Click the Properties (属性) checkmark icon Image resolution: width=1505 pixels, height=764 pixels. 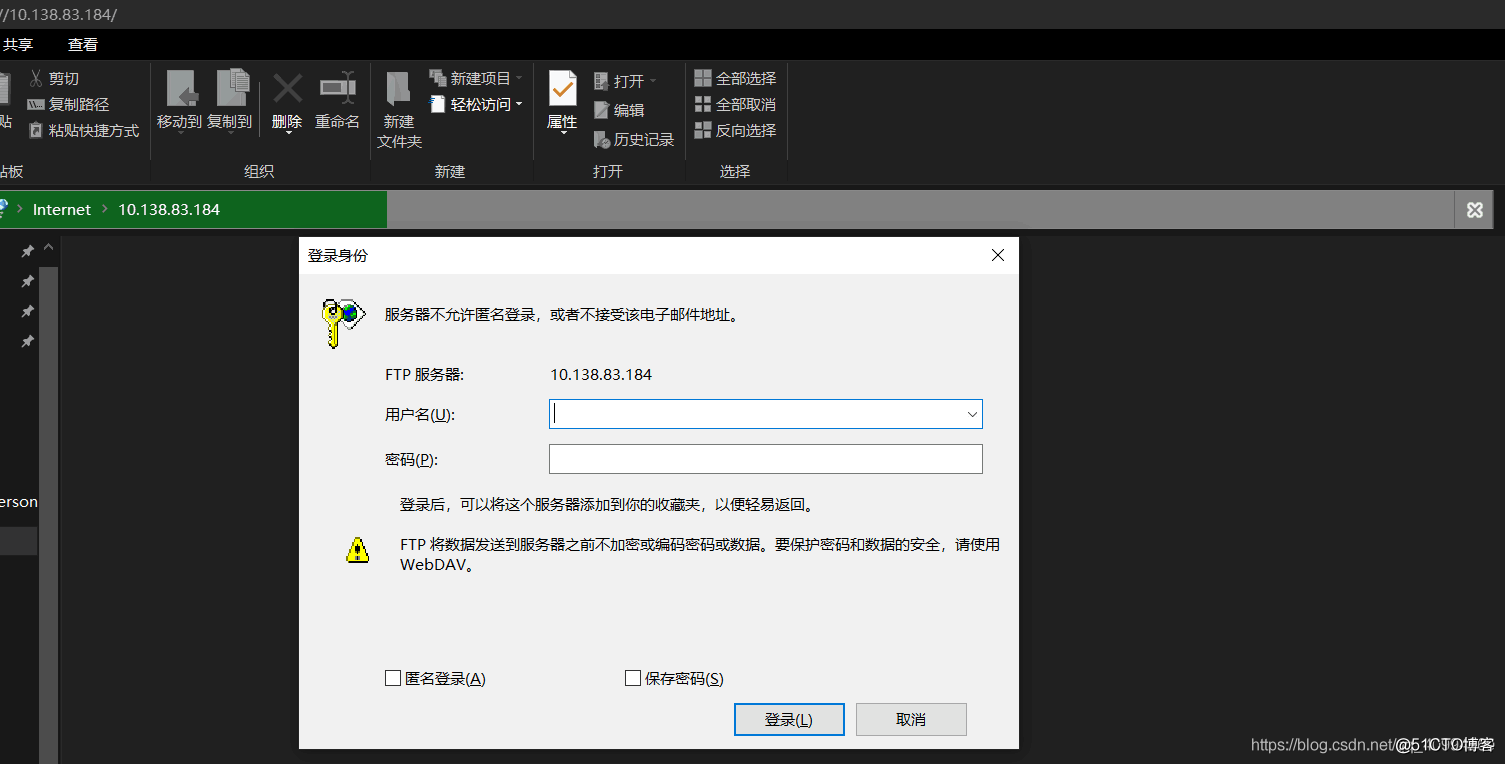pos(563,88)
